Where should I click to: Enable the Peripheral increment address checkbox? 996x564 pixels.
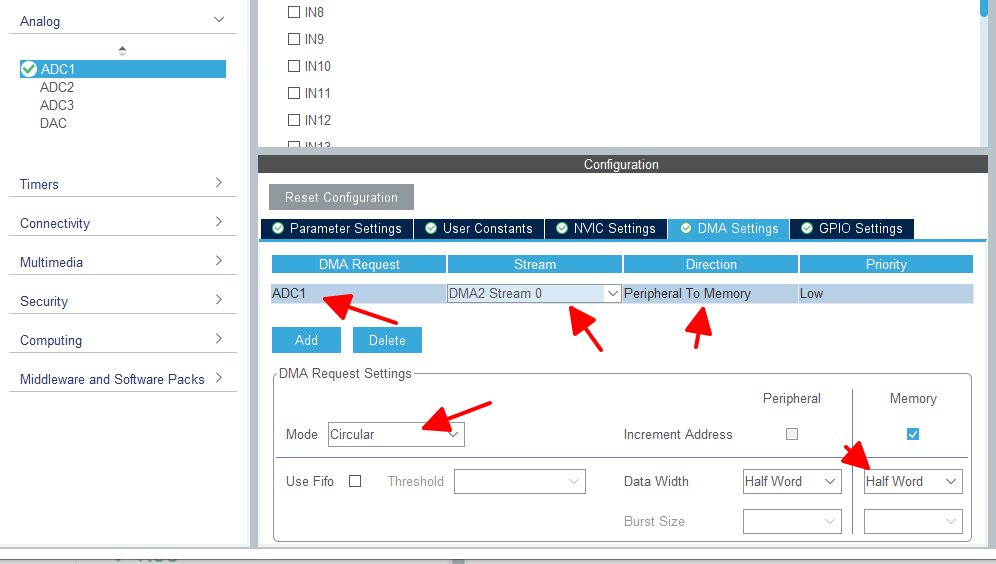coord(791,434)
